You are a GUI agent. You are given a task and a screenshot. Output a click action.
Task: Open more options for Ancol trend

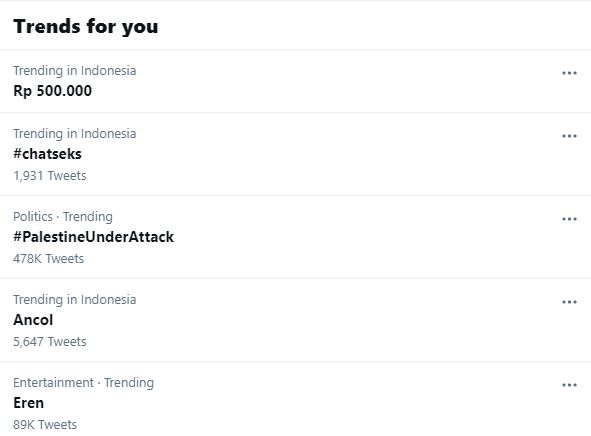pos(569,302)
